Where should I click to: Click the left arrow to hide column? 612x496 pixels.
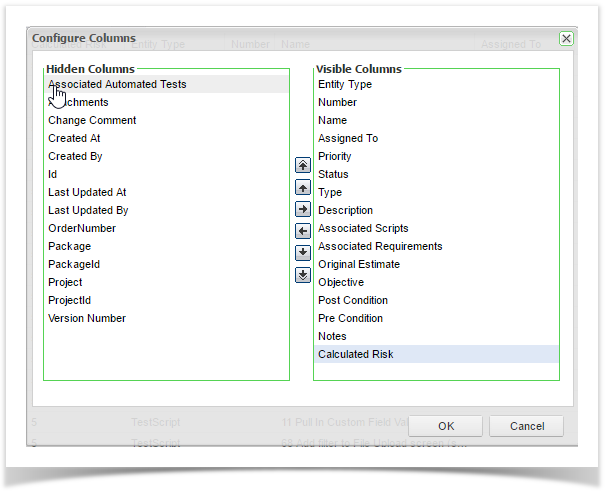[302, 231]
